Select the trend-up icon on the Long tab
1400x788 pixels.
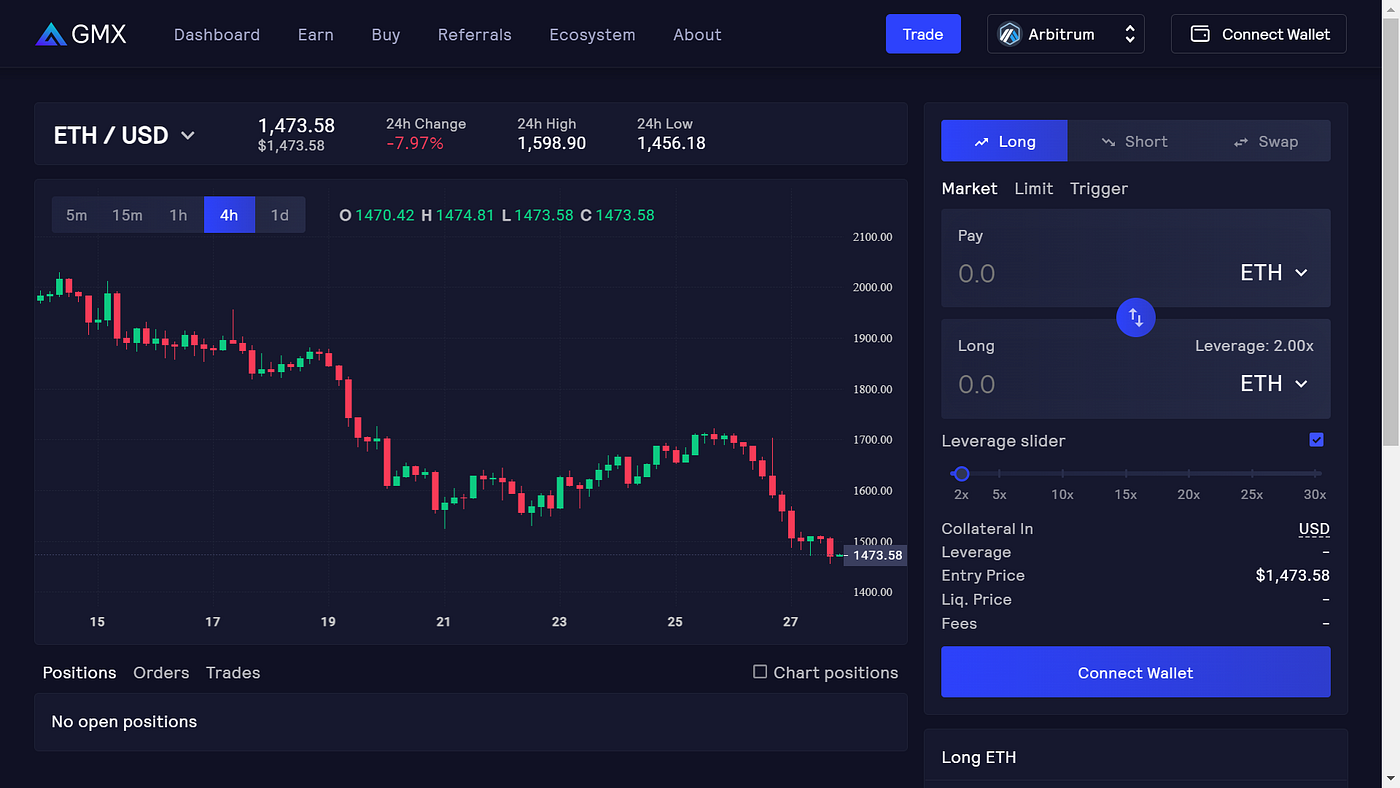(x=981, y=141)
